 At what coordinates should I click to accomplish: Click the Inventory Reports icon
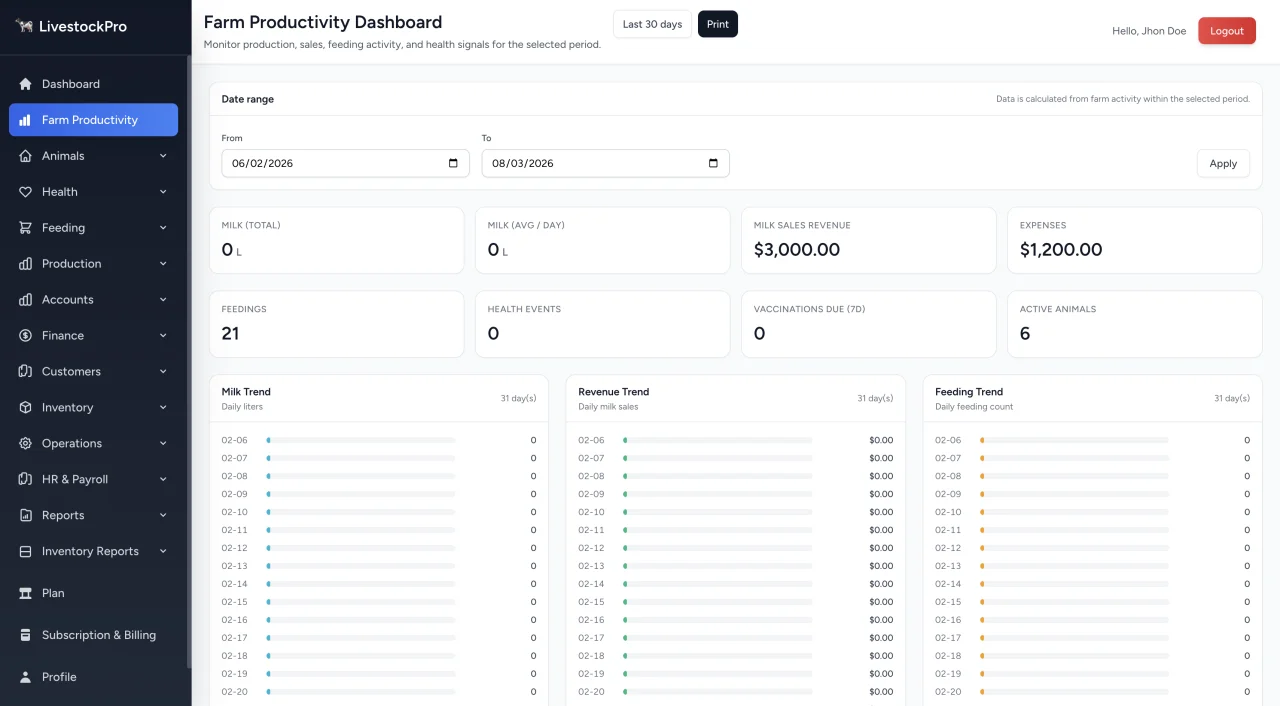pos(25,552)
